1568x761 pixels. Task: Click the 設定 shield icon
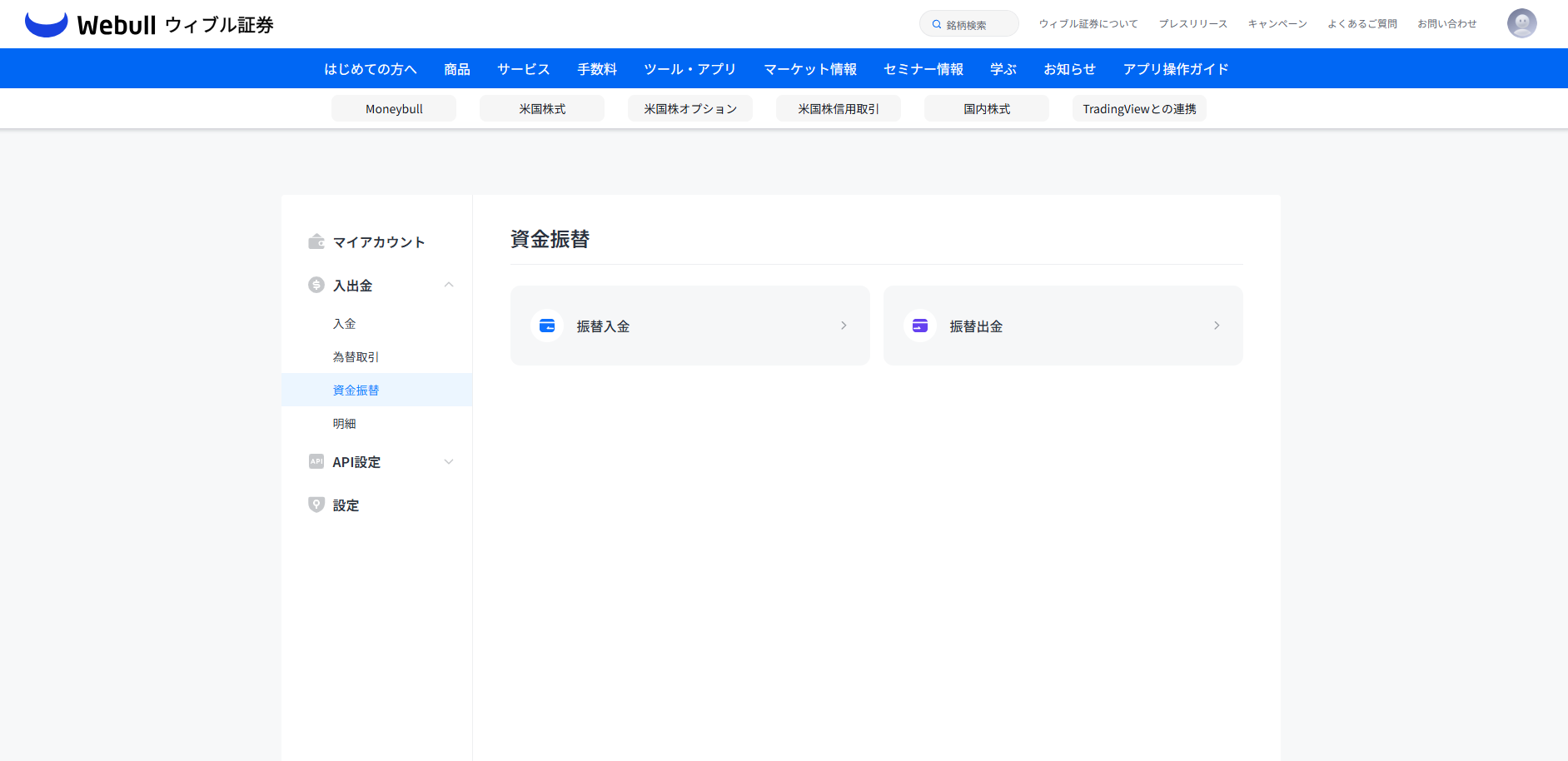[316, 505]
